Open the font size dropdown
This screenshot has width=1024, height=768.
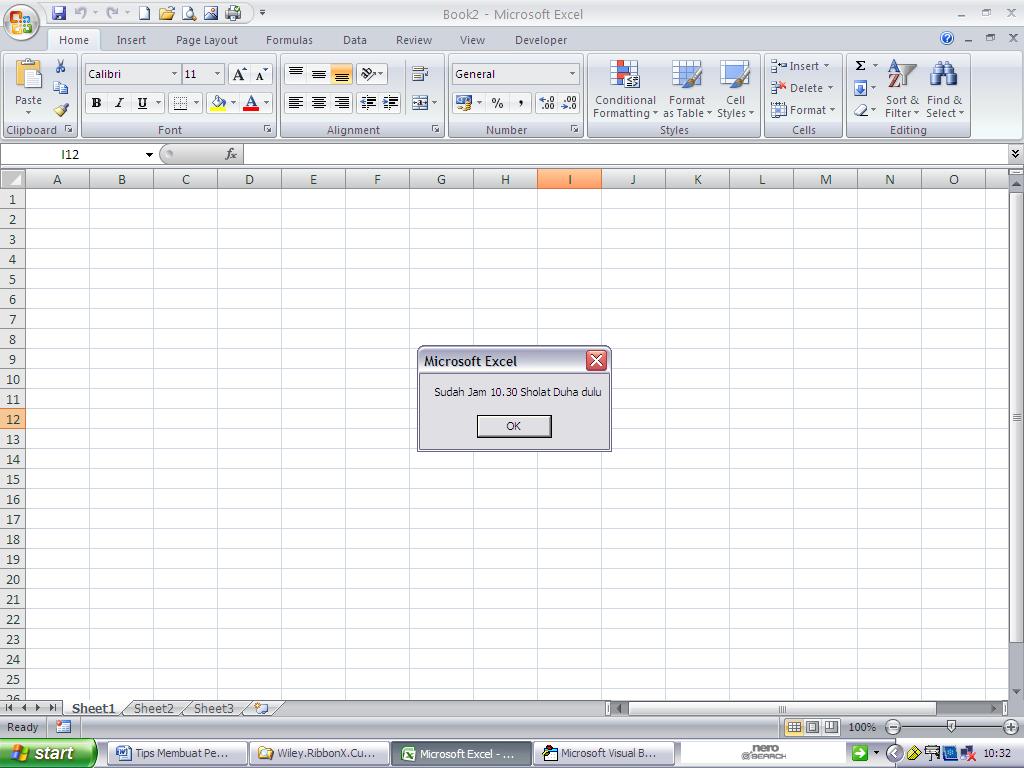217,74
